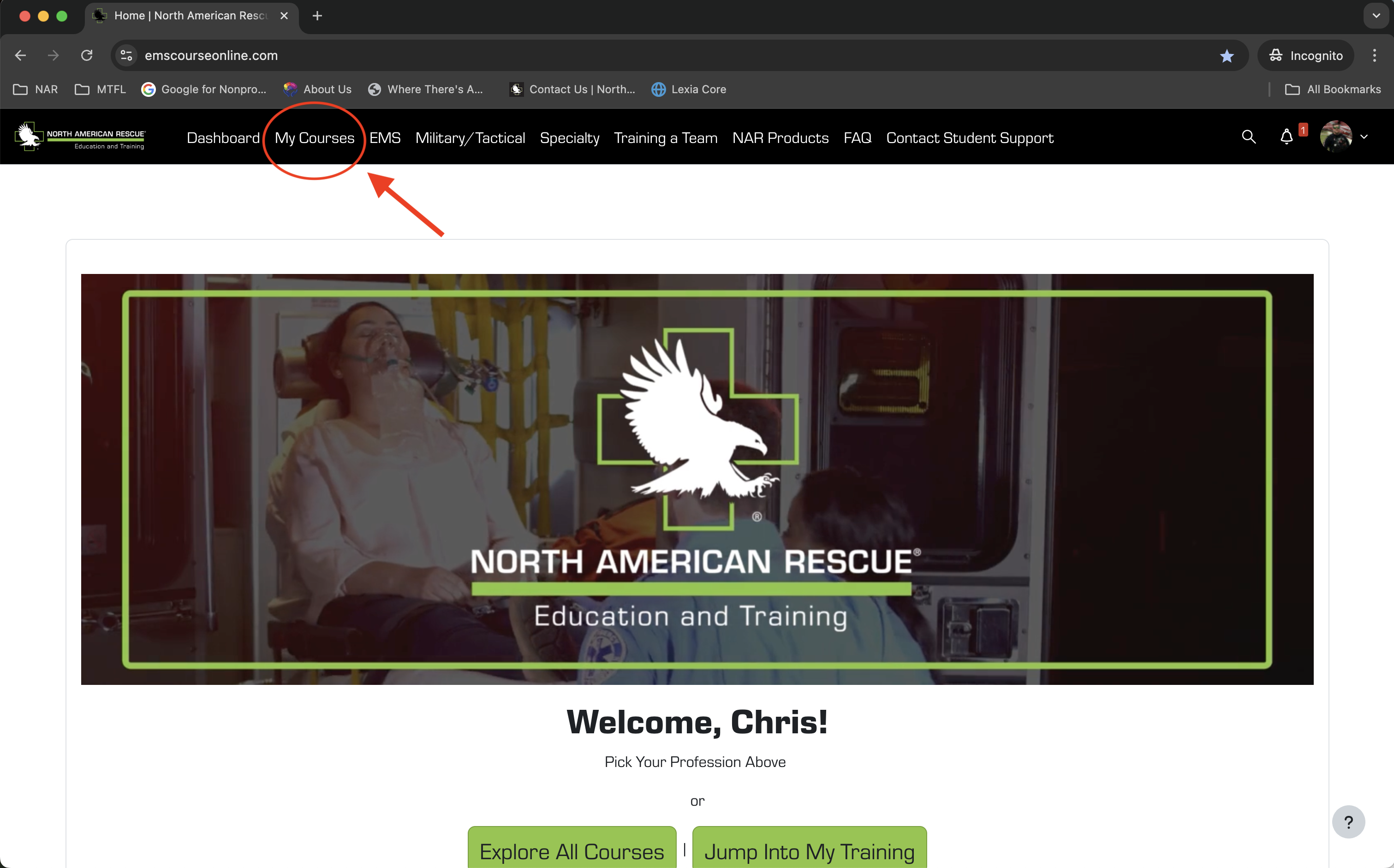Open All Bookmarks folder
Viewport: 1394px width, 868px height.
(x=1333, y=89)
